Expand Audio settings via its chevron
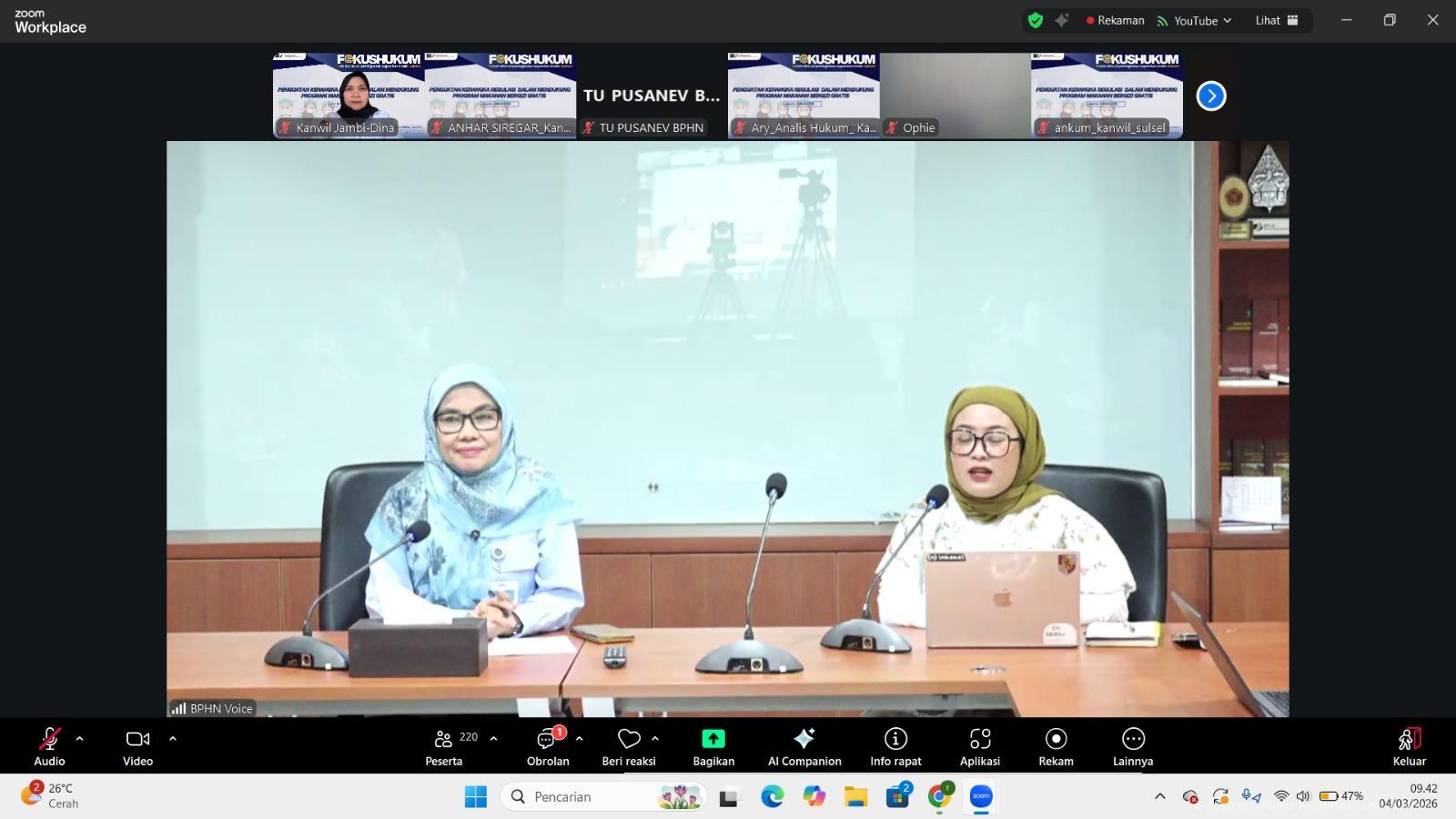The width and height of the screenshot is (1456, 819). pyautogui.click(x=80, y=739)
